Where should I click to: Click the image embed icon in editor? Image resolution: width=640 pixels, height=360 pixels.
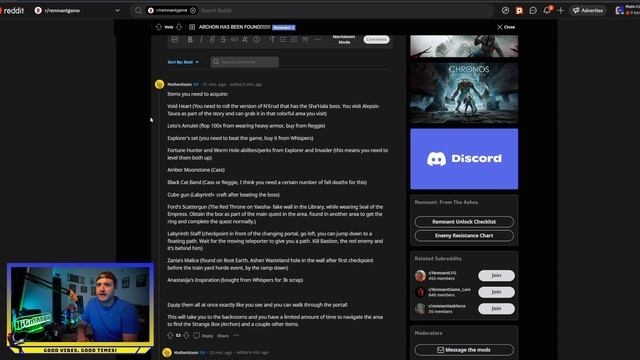pyautogui.click(x=175, y=40)
